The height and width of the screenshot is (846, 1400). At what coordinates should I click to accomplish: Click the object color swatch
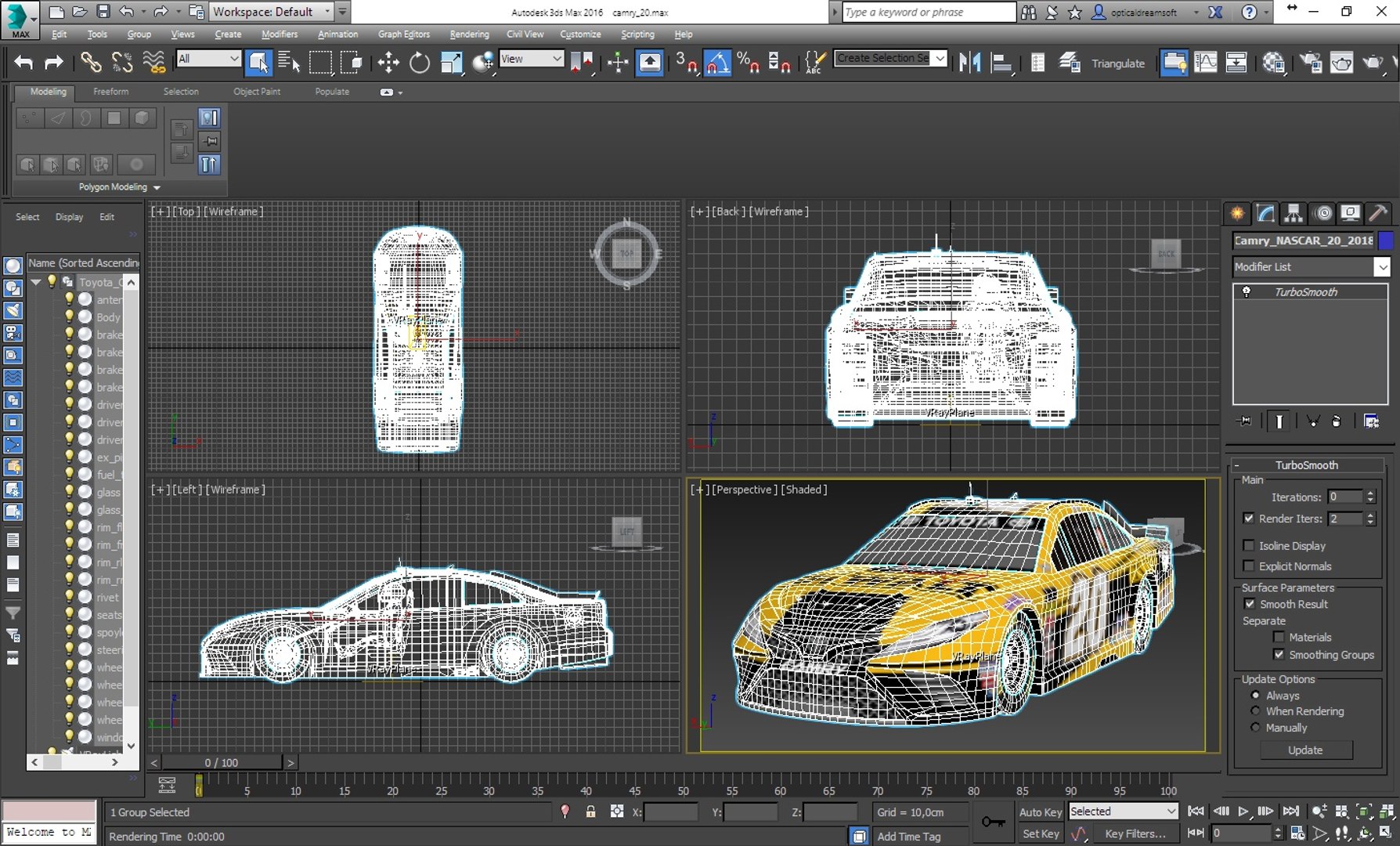tap(1386, 240)
